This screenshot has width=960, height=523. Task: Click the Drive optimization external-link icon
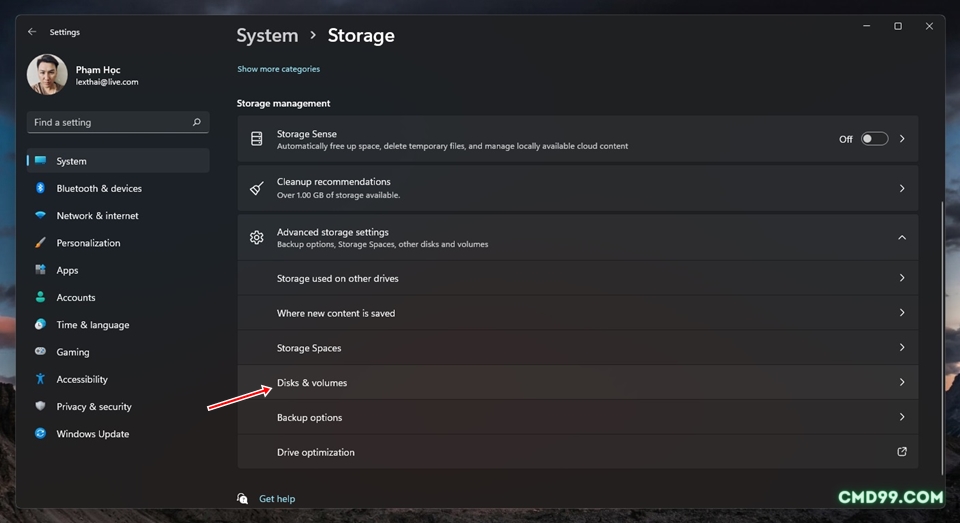tap(902, 452)
